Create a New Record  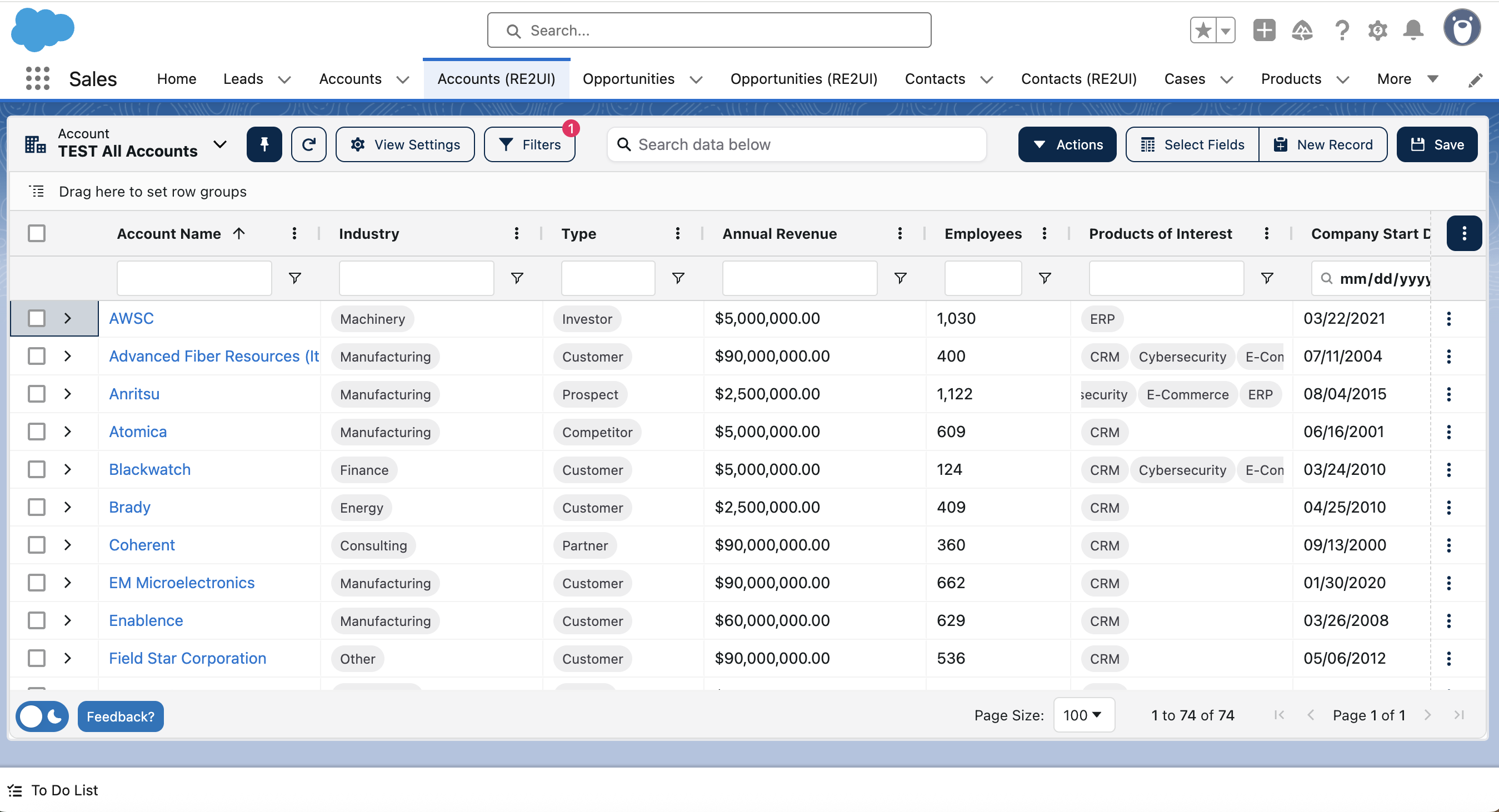1323,144
